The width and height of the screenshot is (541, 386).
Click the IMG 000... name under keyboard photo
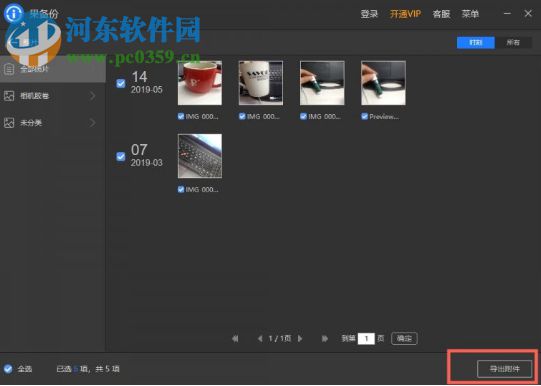(x=202, y=189)
